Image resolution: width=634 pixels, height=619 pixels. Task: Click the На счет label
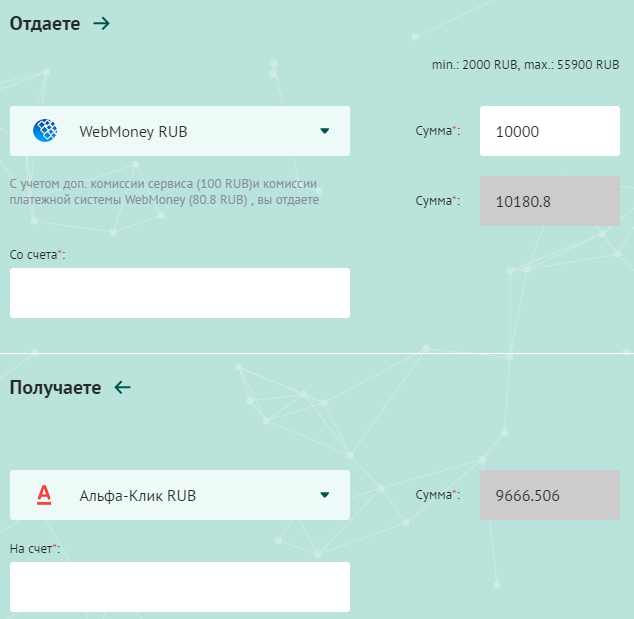[x=35, y=549]
